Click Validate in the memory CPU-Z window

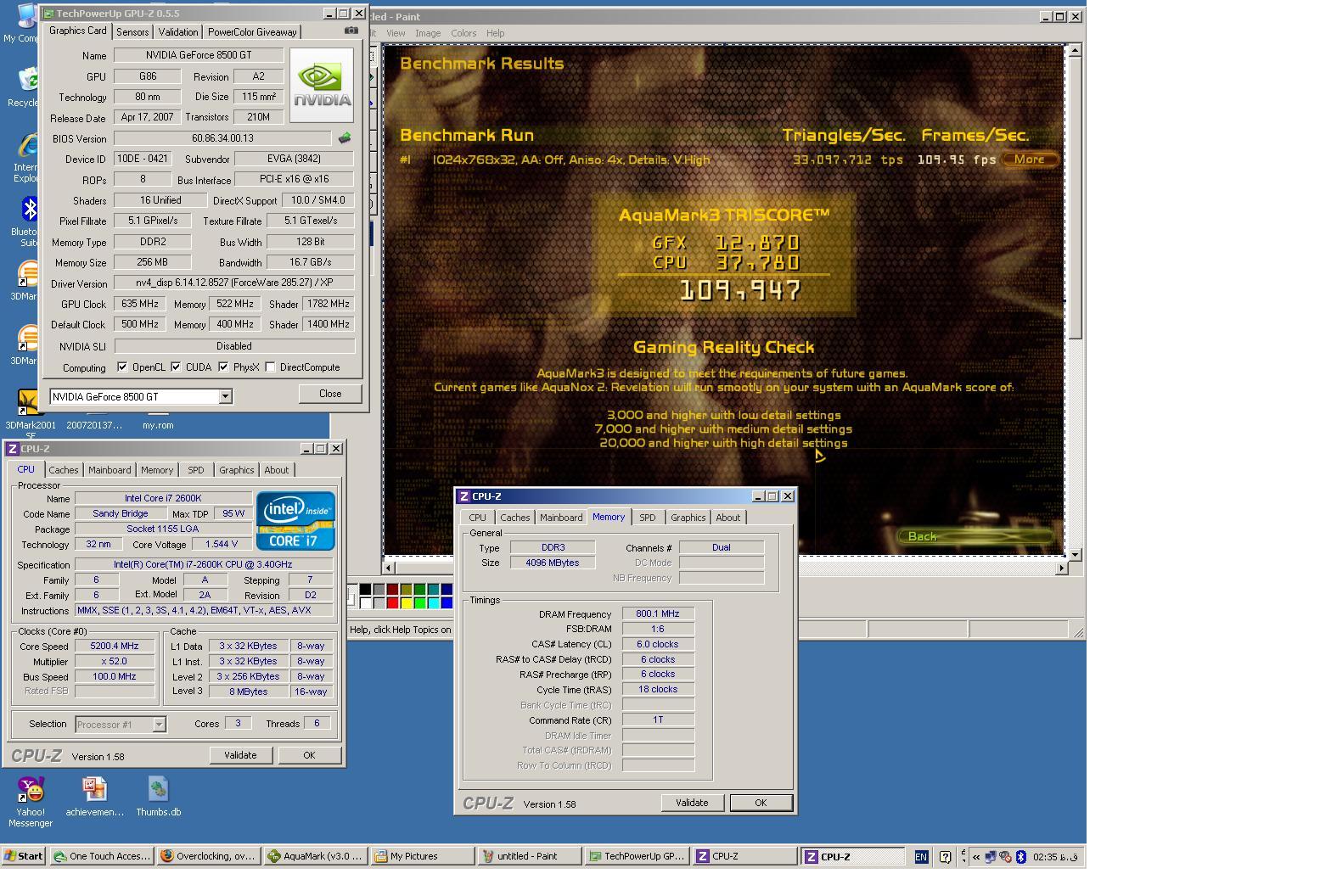692,803
